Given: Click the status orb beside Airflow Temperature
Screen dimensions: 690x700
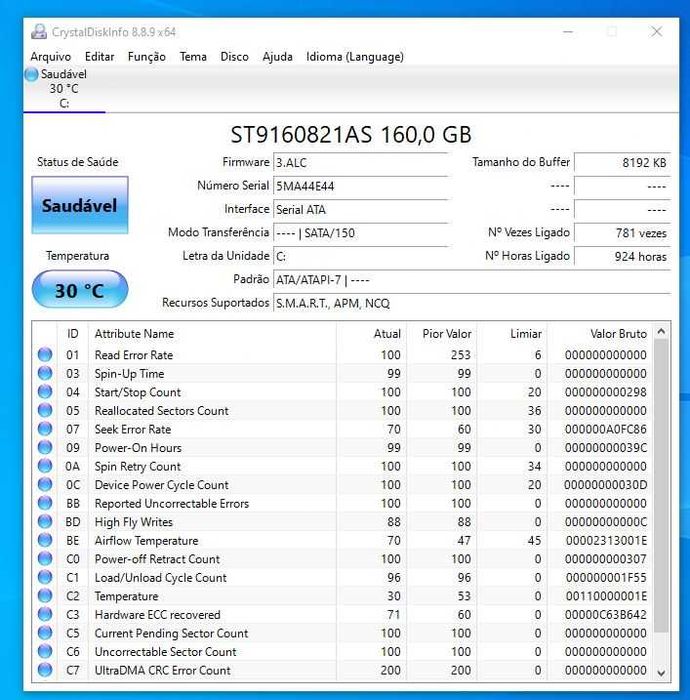Looking at the screenshot, I should point(45,540).
